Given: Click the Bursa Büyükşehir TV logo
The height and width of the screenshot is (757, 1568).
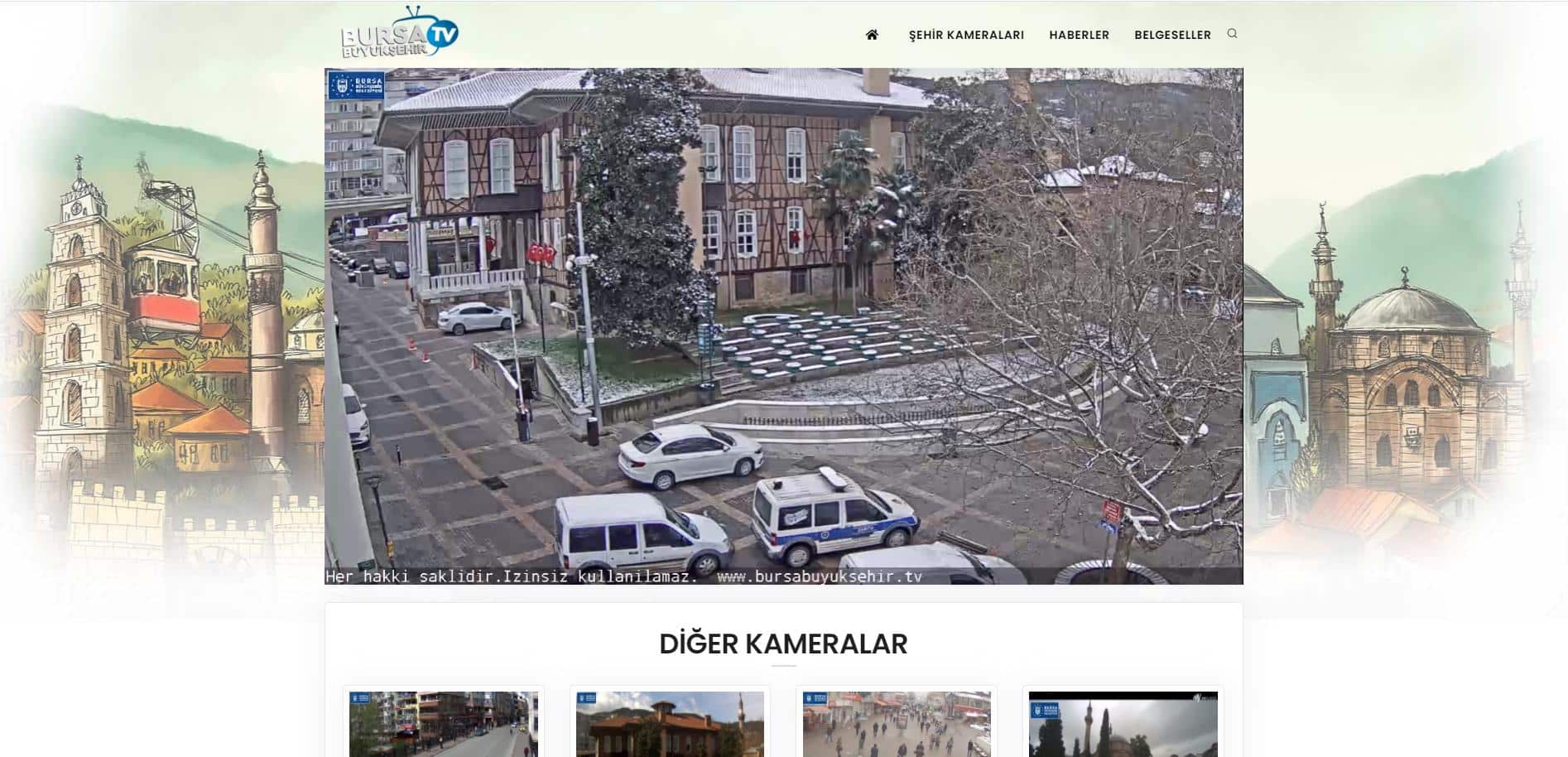Looking at the screenshot, I should (x=399, y=34).
